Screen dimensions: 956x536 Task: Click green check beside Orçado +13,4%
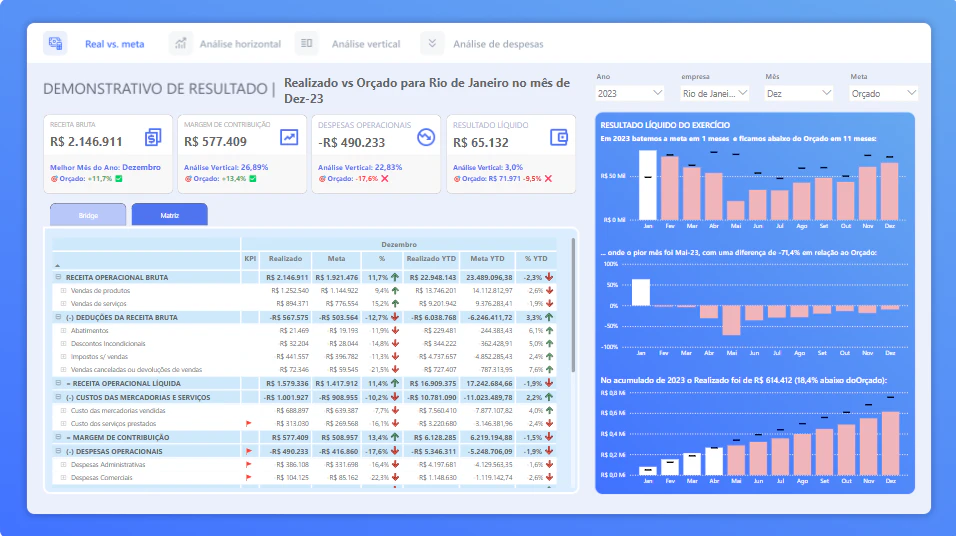(x=252, y=179)
